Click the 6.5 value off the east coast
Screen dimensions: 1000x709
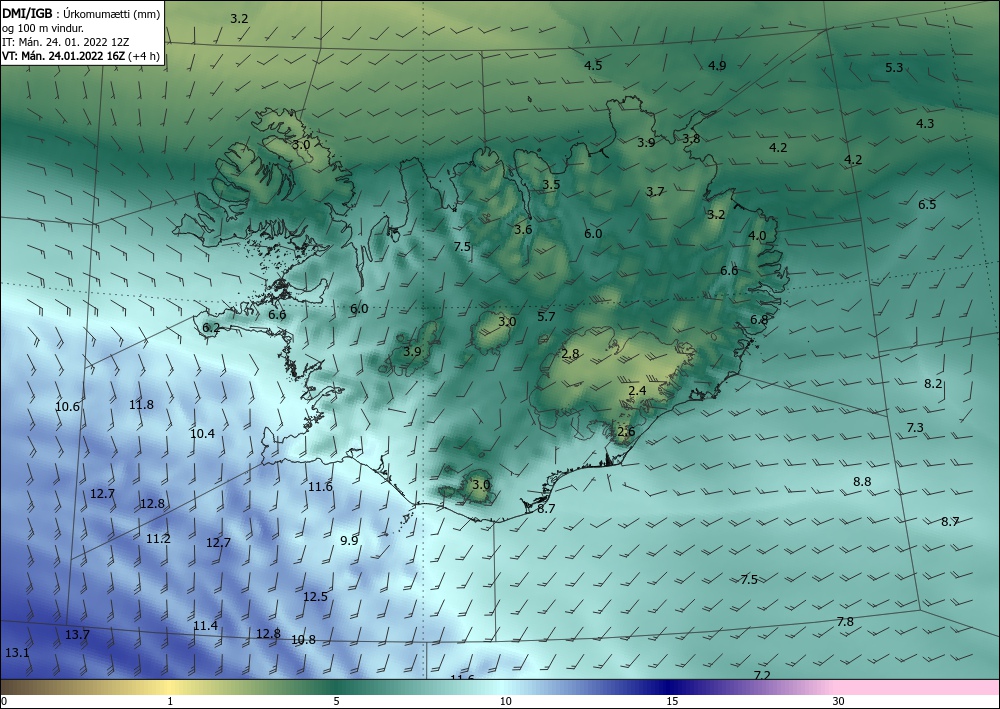click(927, 205)
